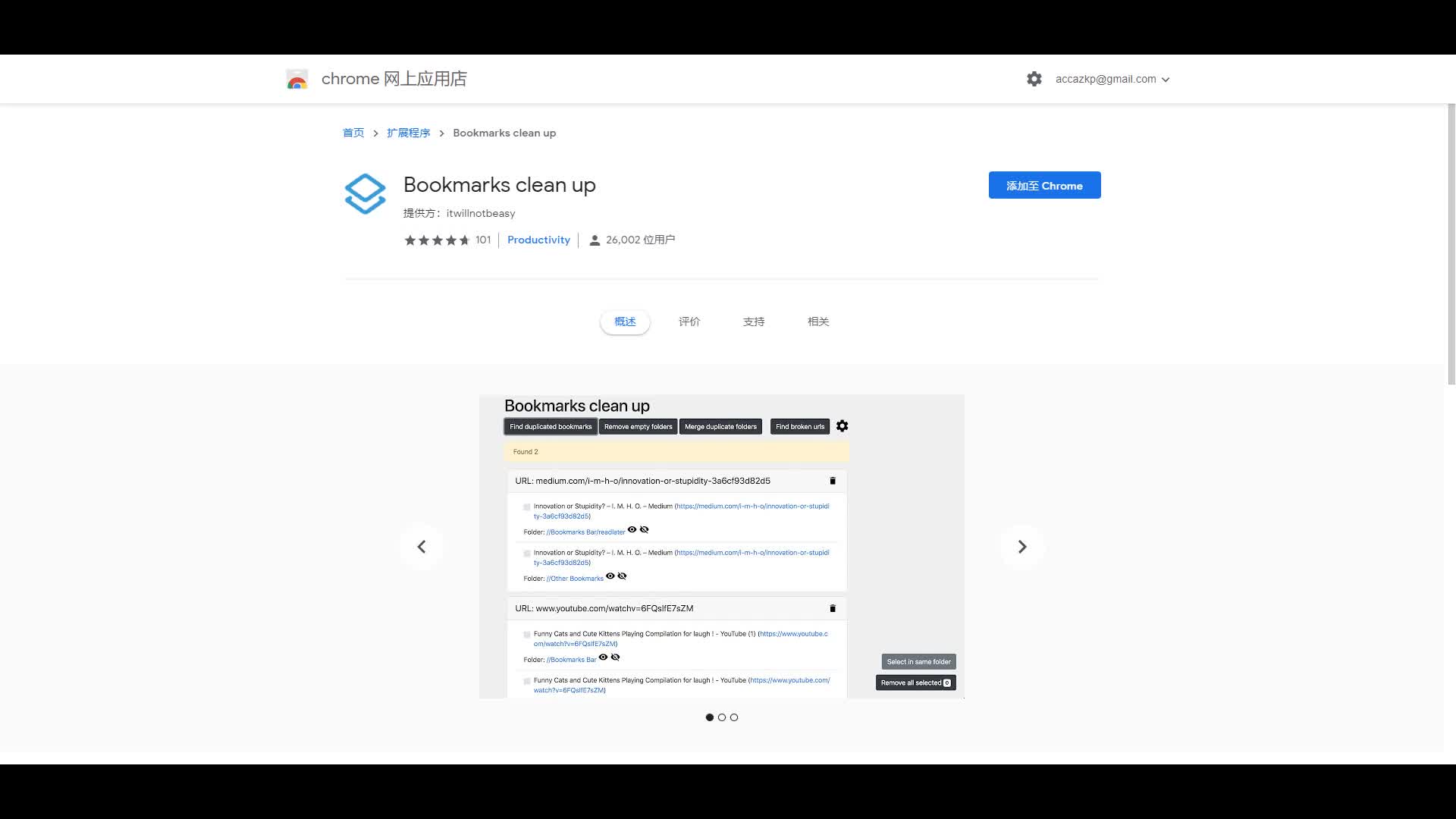The image size is (1456, 819).
Task: Click crossed-eye icon beside Bookmarks Bar/readlater
Action: coord(645,530)
